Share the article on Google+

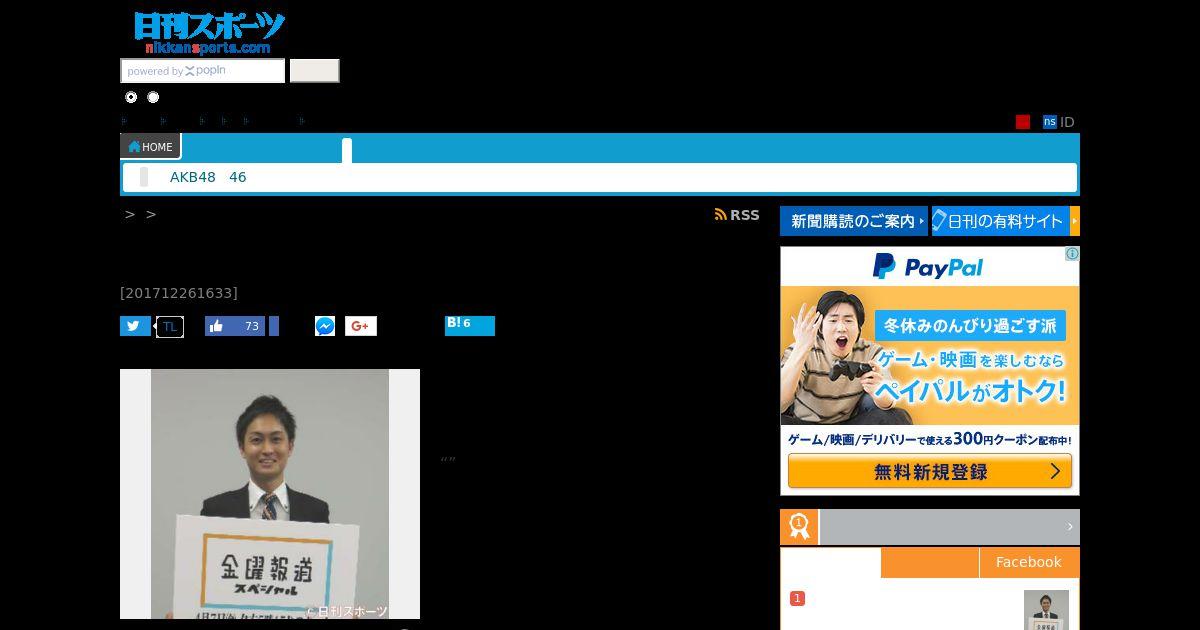pyautogui.click(x=361, y=326)
